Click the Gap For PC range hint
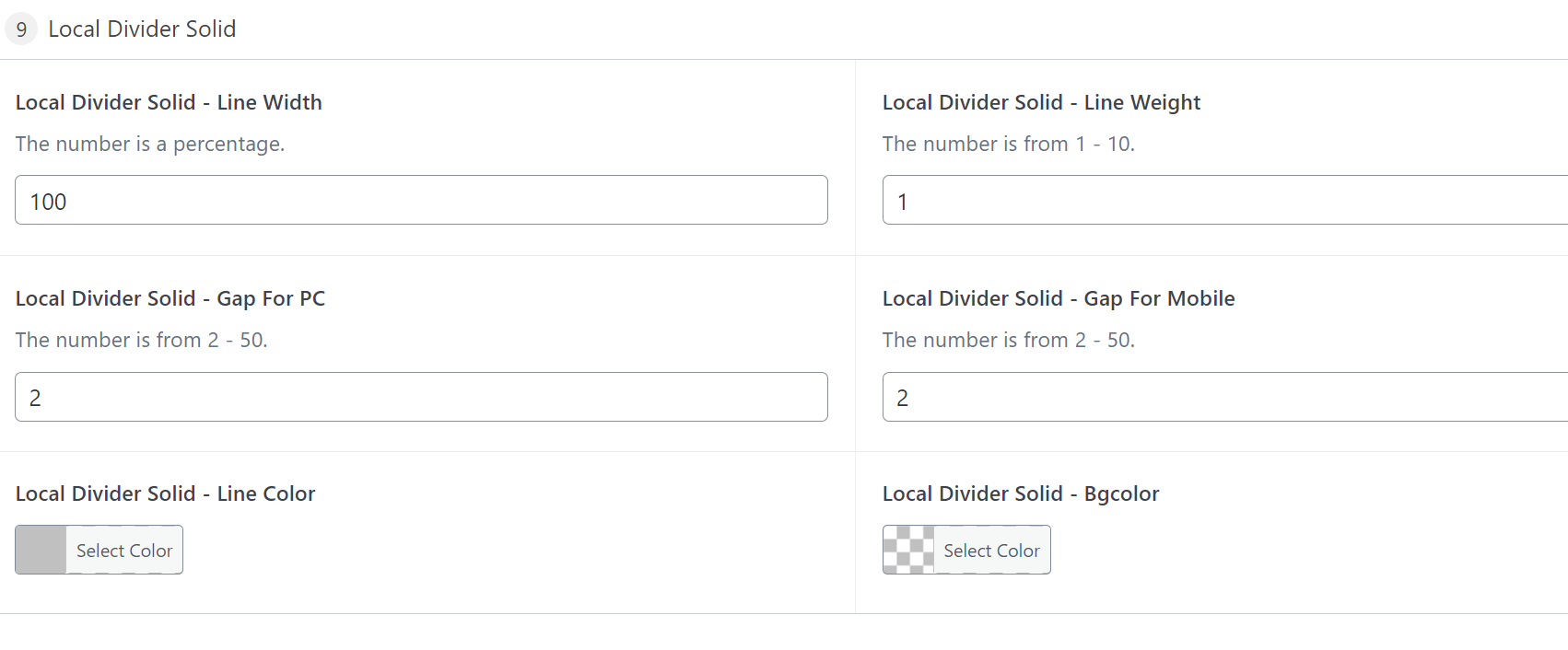 (x=142, y=340)
